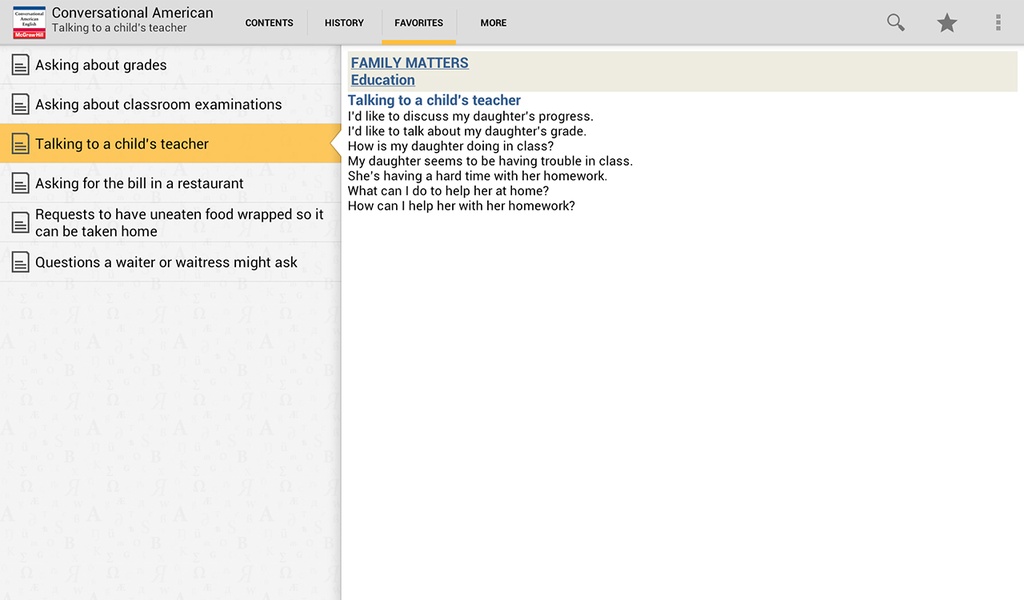Click phrase 'How can I help her with her homework?'
The width and height of the screenshot is (1024, 600).
tap(461, 206)
